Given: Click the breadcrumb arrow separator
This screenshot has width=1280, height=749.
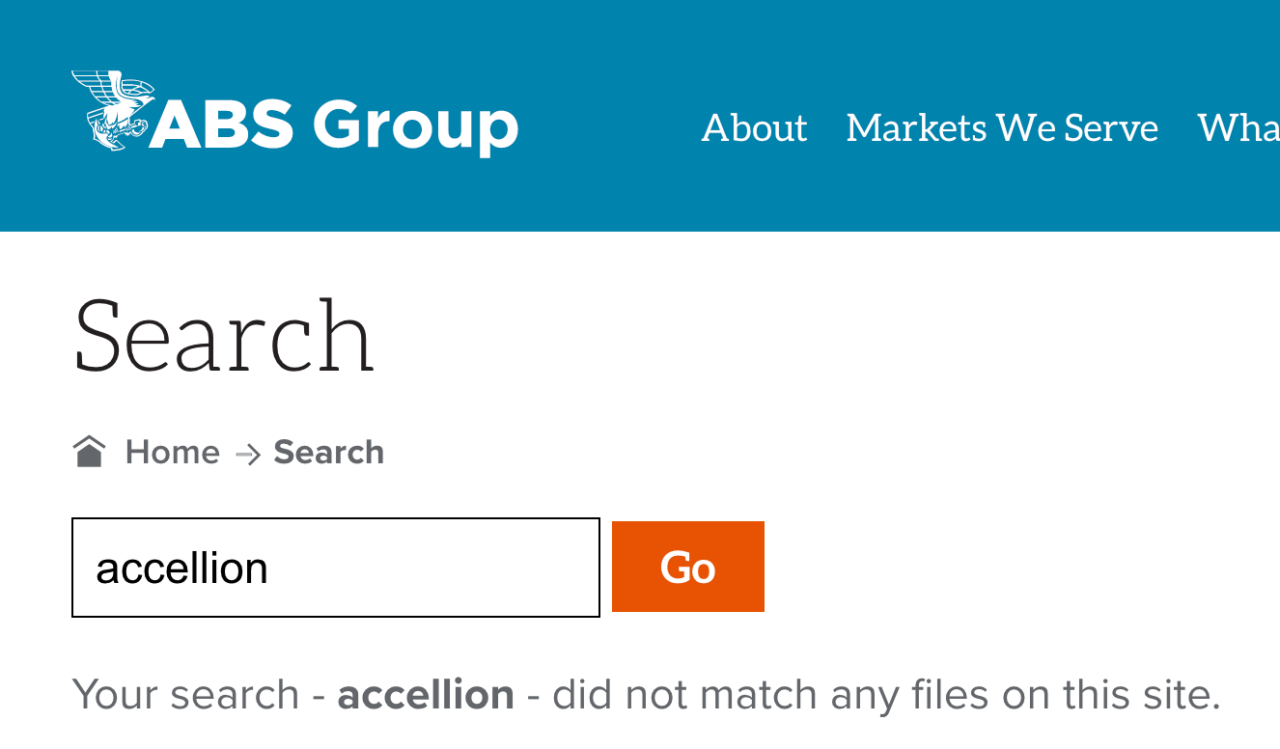Looking at the screenshot, I should 247,454.
